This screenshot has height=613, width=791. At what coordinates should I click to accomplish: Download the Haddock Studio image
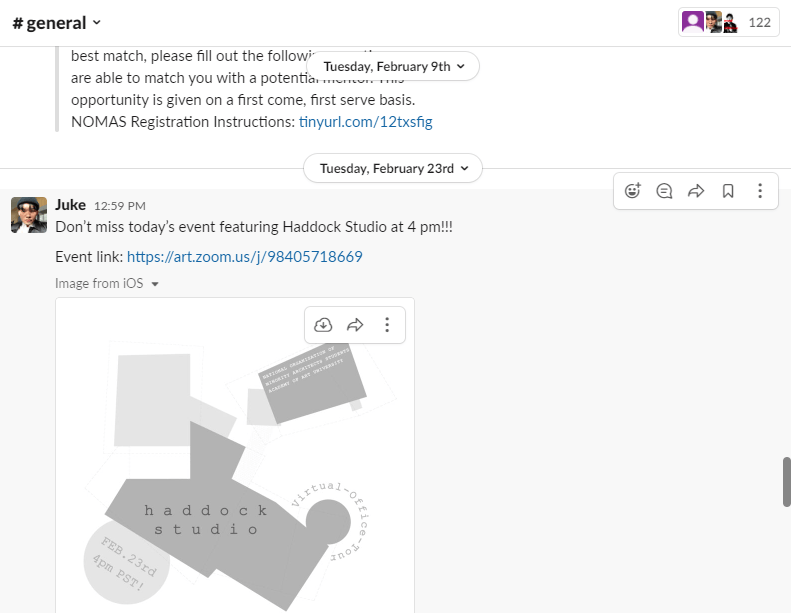323,325
